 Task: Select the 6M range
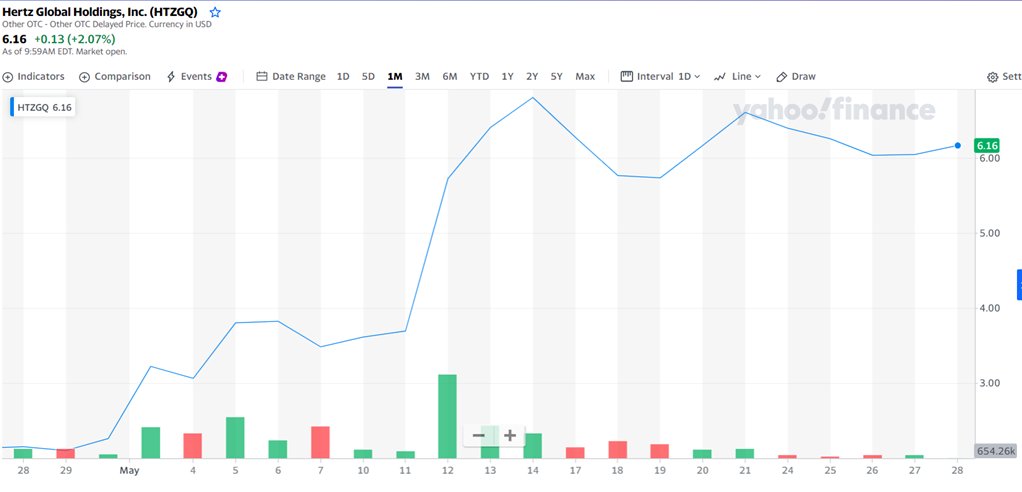coord(450,76)
